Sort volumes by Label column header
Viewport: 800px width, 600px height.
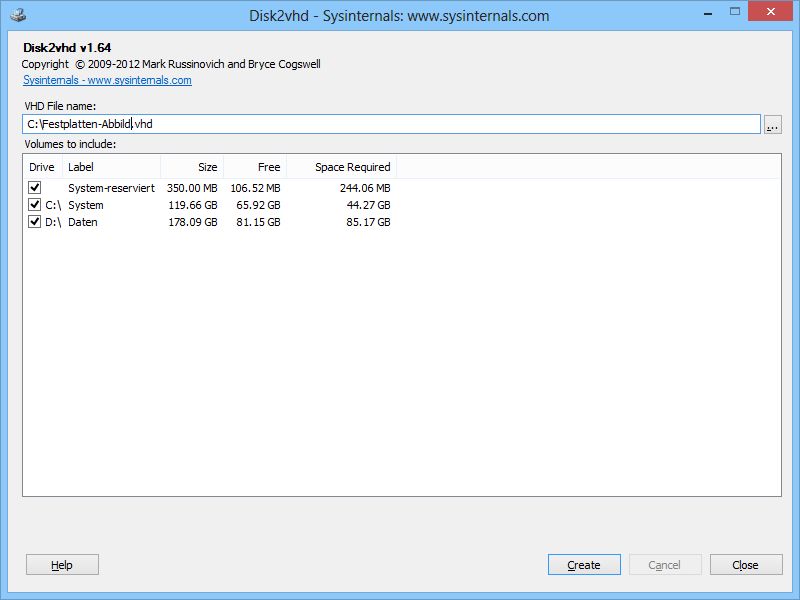111,167
